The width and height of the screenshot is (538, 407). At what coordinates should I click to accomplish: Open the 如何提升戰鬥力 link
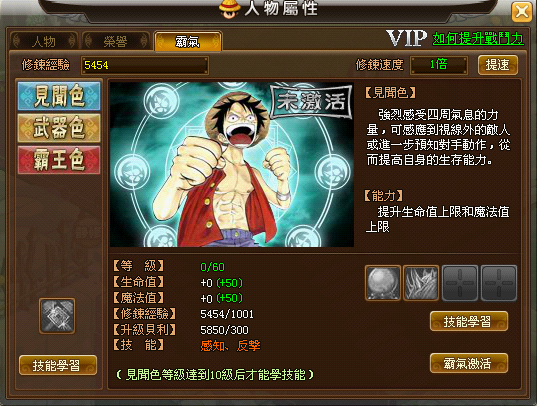click(478, 38)
